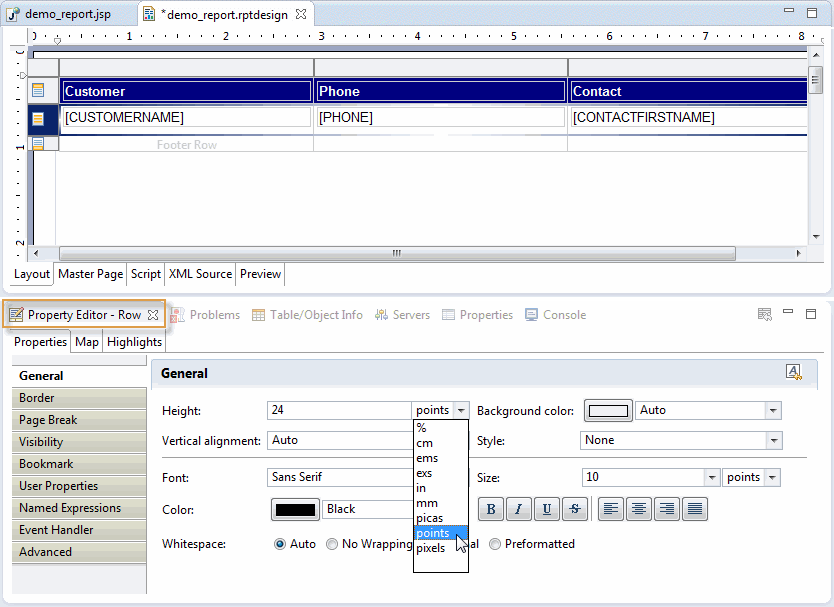
Task: Select the [PHONE] data cell
Action: pyautogui.click(x=440, y=117)
